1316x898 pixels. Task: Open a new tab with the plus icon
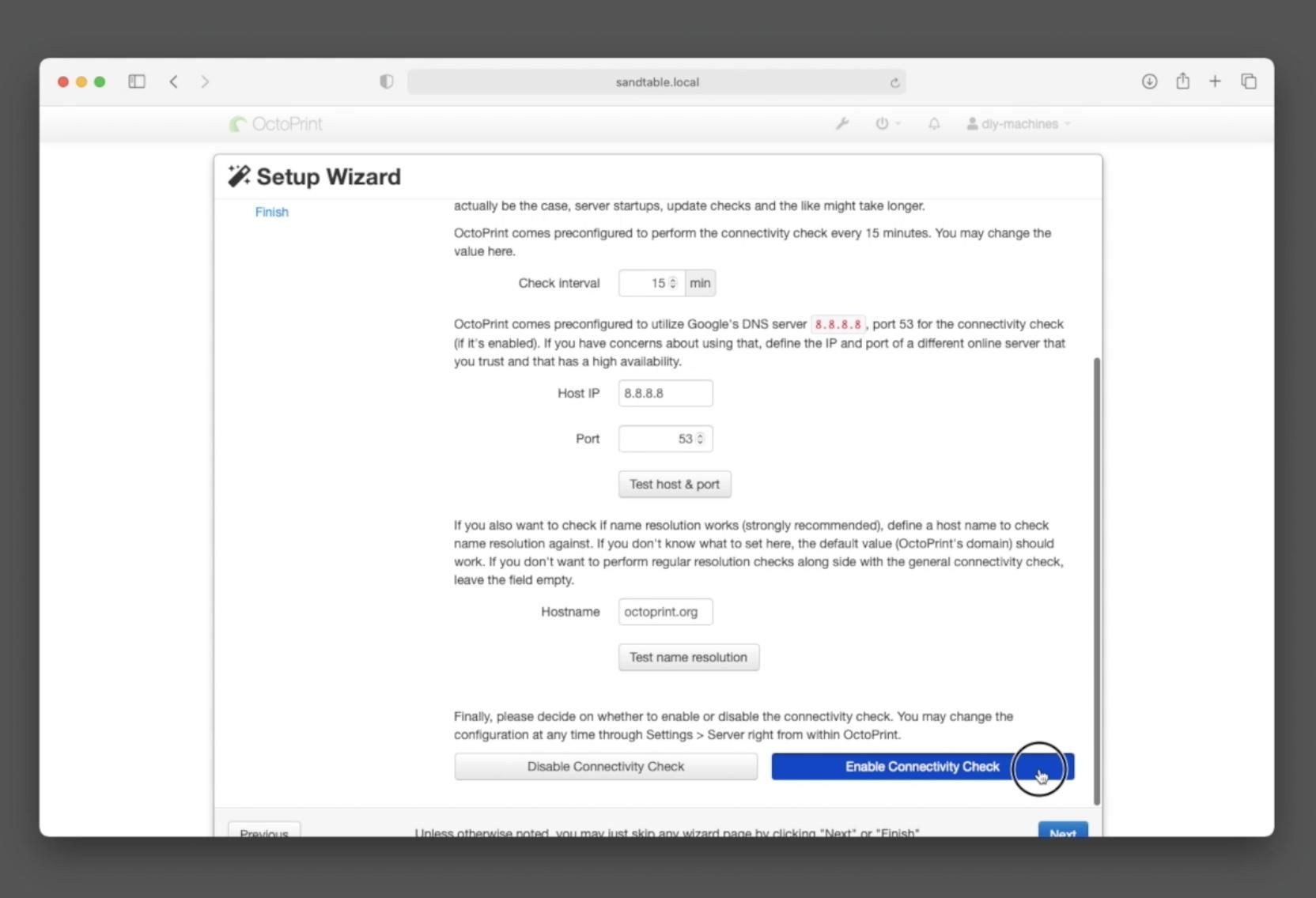pos(1215,81)
